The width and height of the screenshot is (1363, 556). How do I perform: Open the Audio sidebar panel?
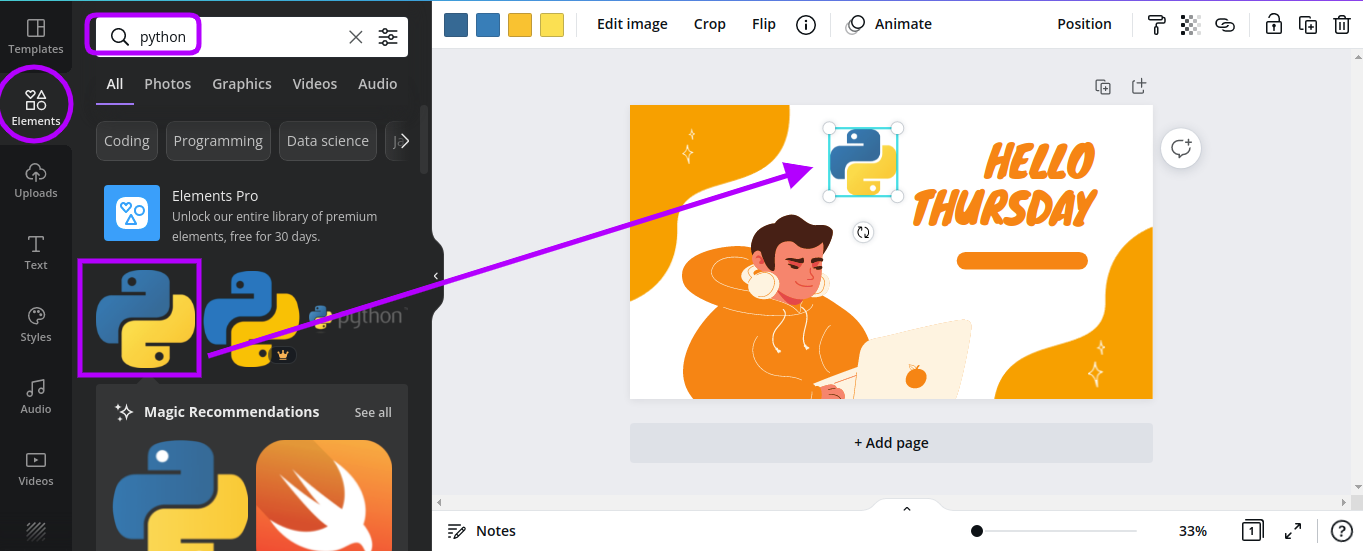(x=36, y=396)
